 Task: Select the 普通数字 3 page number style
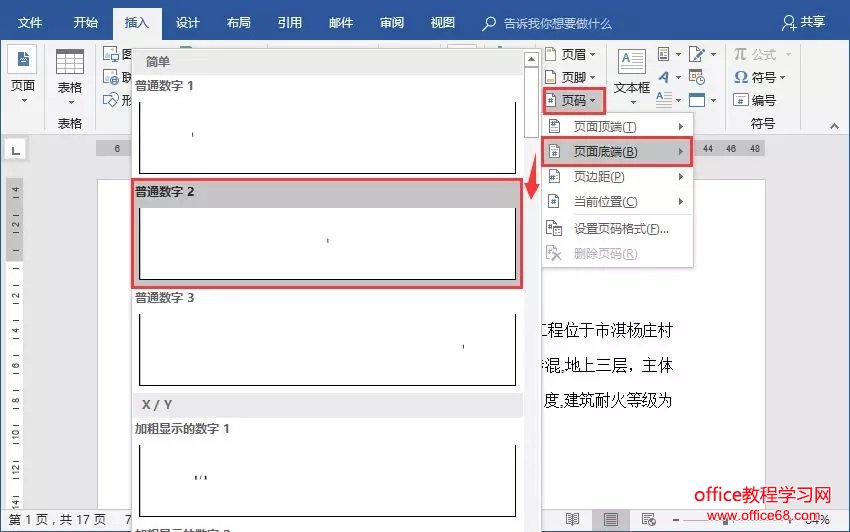coord(327,339)
